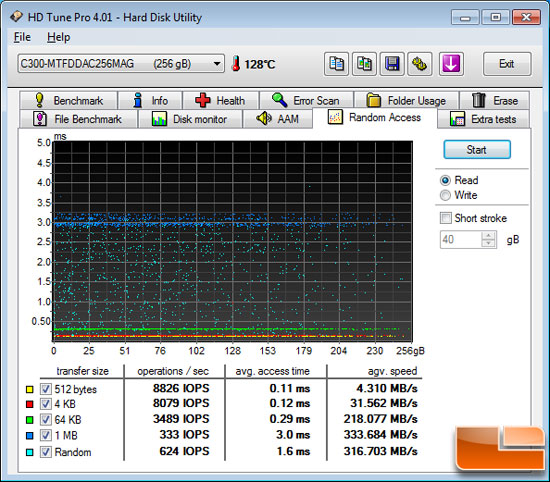
Task: Switch to the Disk monitor tab
Action: pos(190,119)
